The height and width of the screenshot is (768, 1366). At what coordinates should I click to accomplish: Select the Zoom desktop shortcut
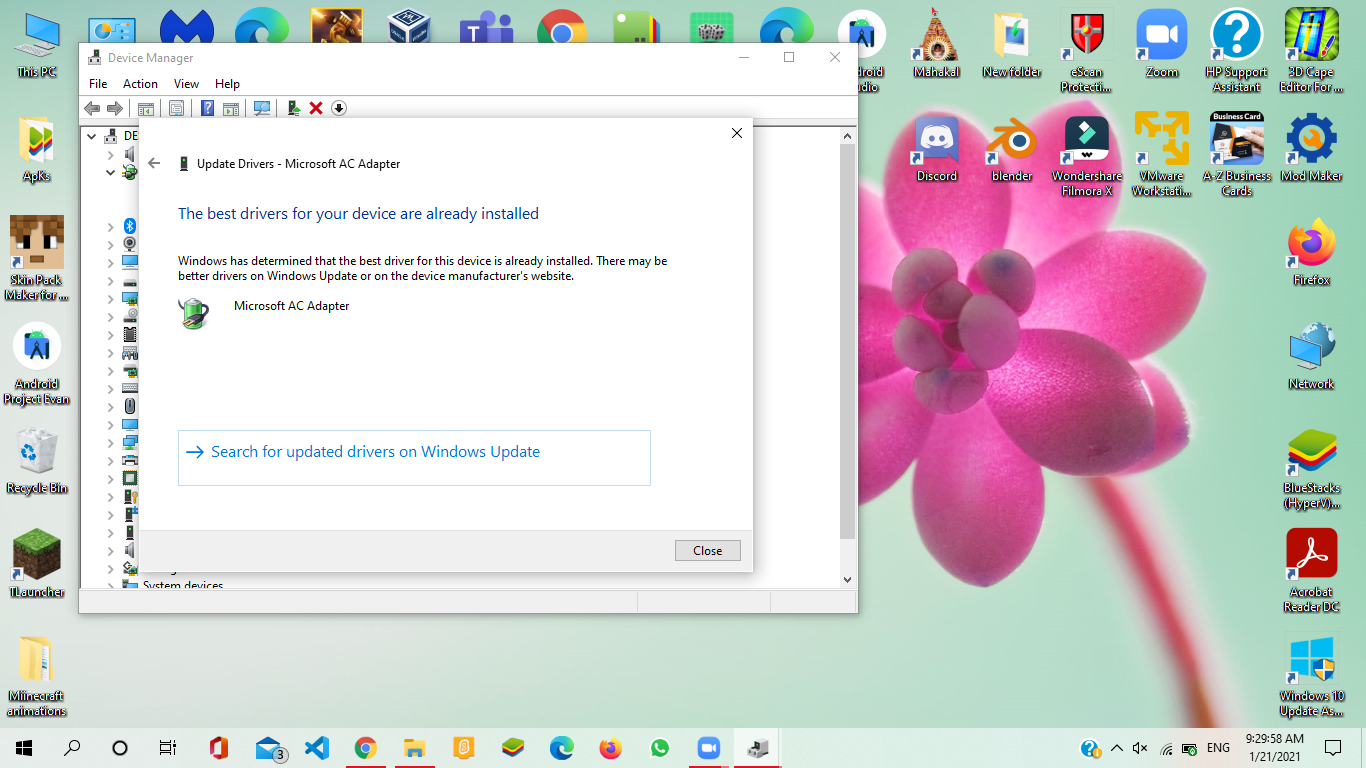(x=1162, y=45)
